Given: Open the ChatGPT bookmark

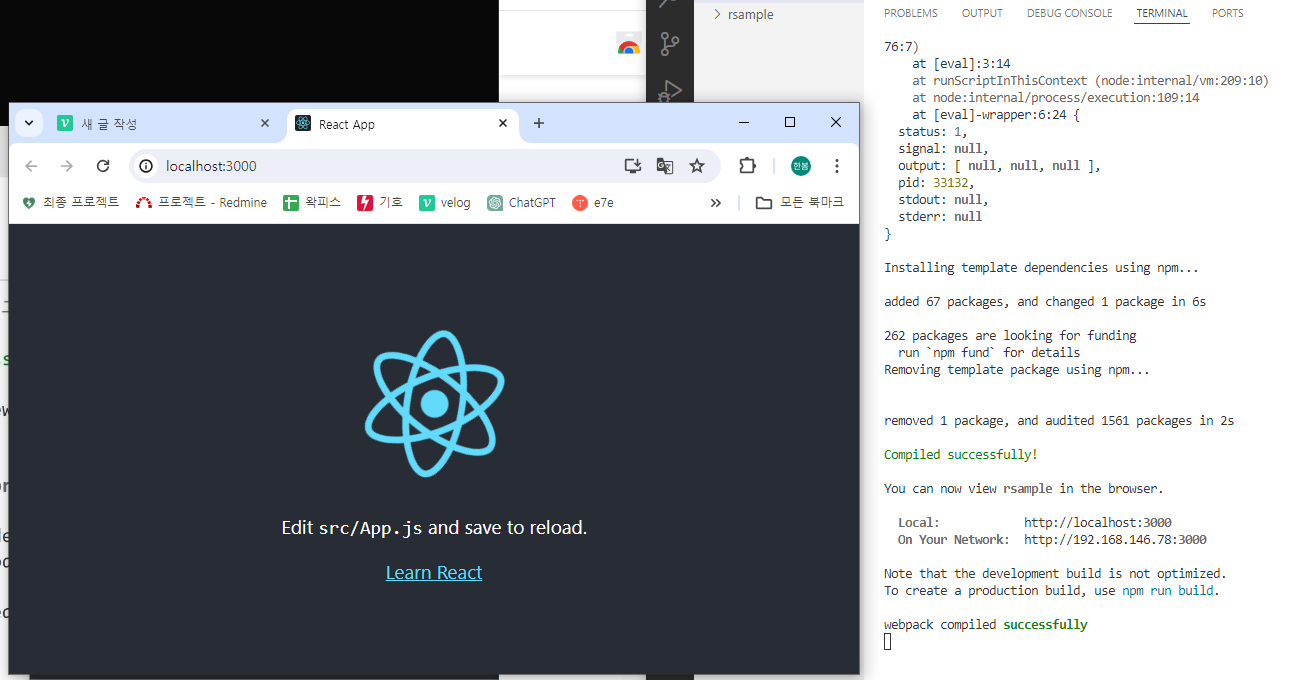Looking at the screenshot, I should (521, 202).
